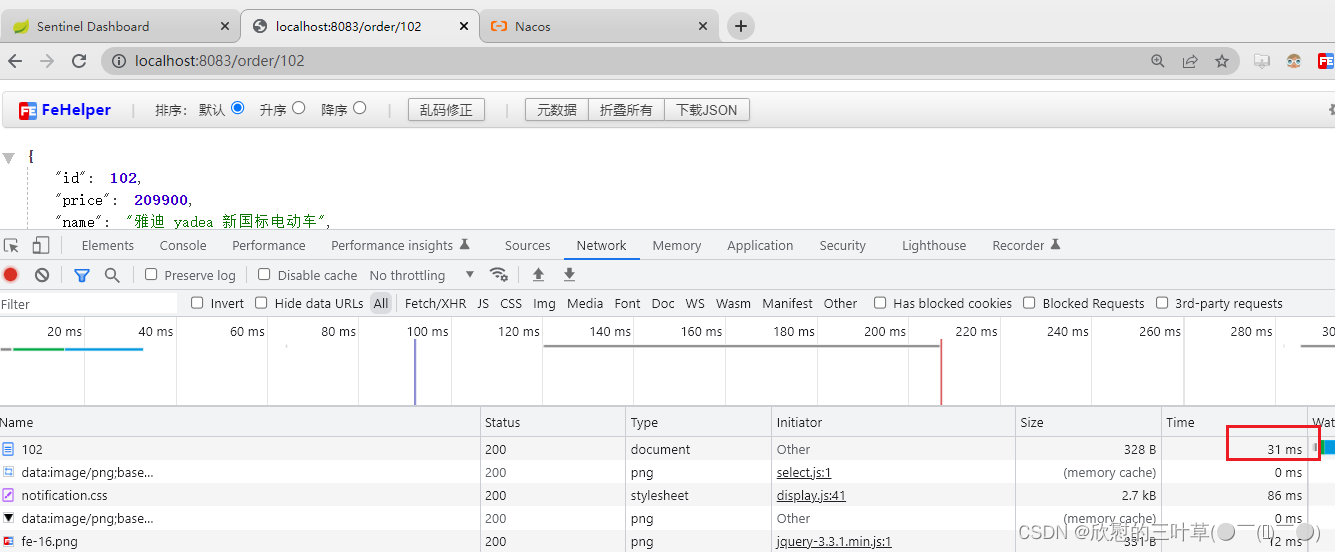Open the No throttling dropdown
The image size is (1335, 552).
pos(422,275)
